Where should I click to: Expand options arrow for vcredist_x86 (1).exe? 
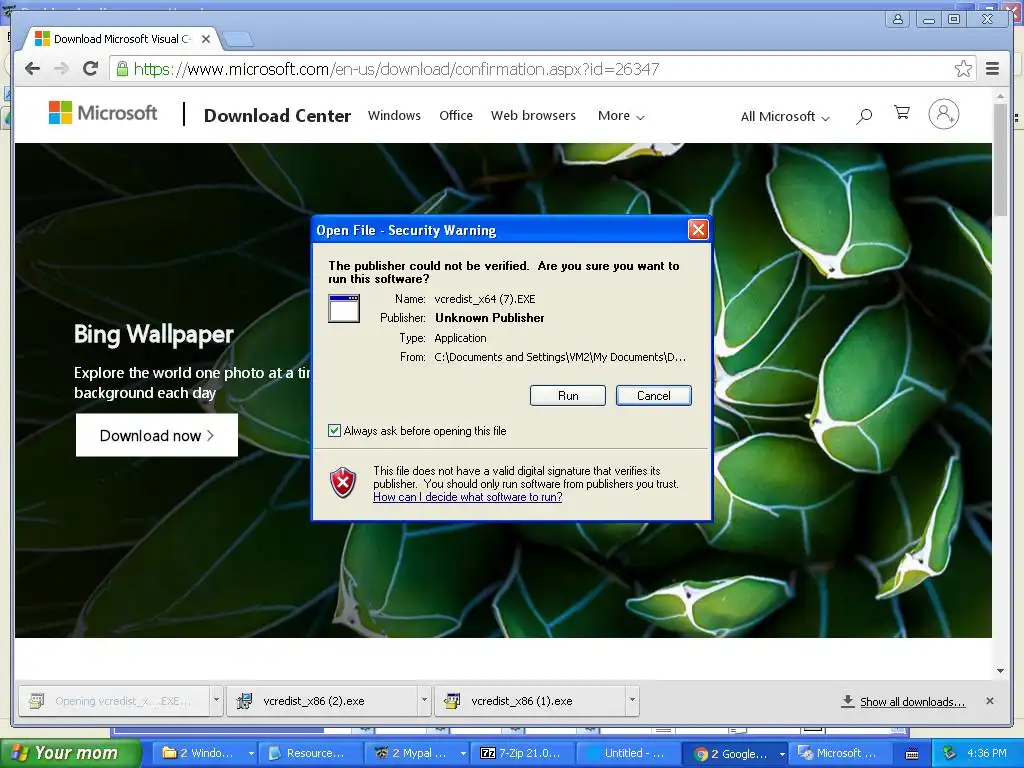point(632,701)
